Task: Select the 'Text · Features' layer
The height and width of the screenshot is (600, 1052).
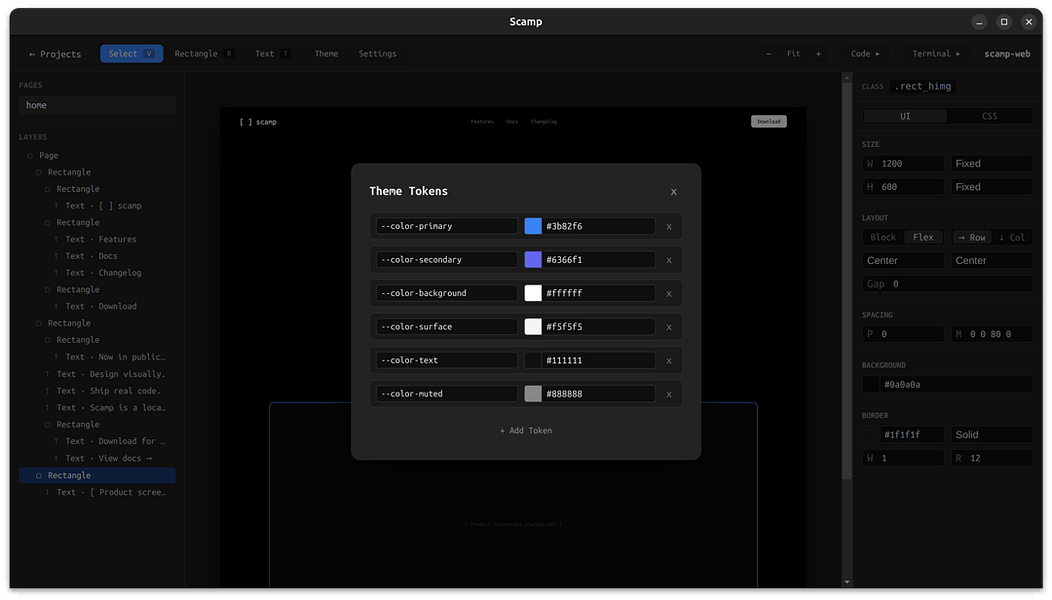Action: pyautogui.click(x=97, y=239)
